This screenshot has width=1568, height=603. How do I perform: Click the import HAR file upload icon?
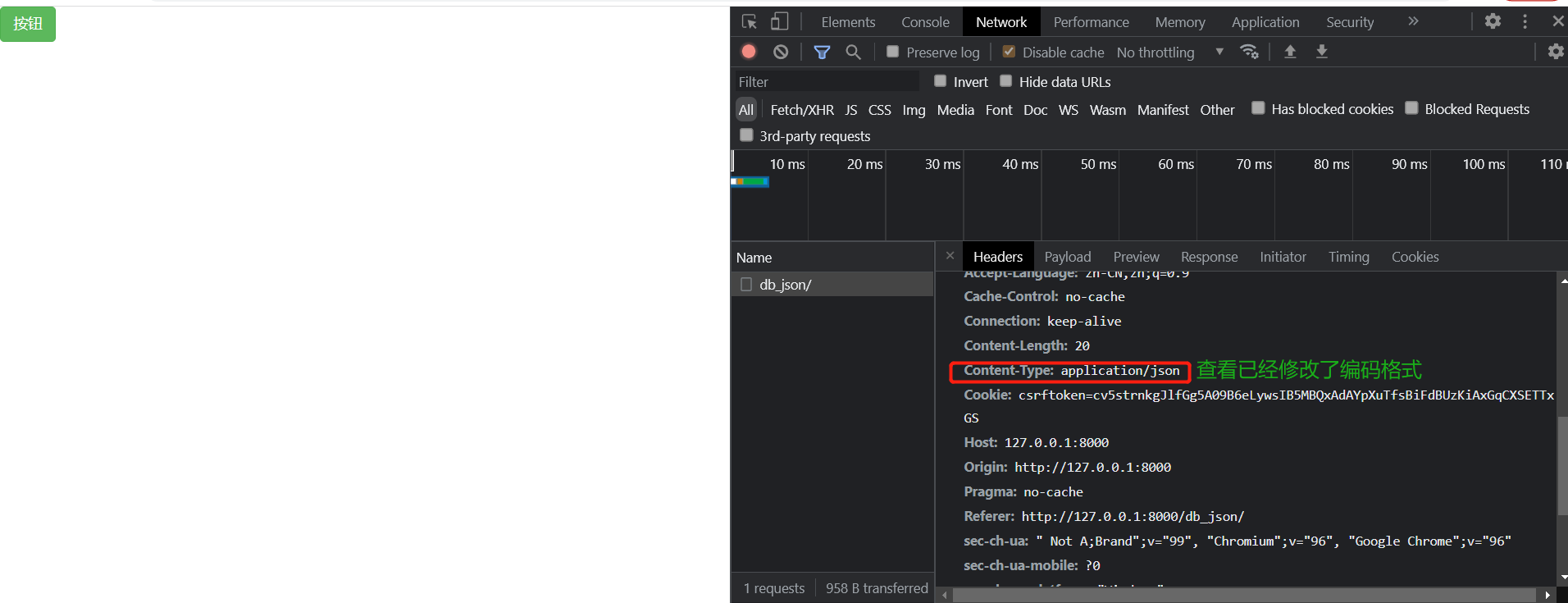tap(1290, 52)
